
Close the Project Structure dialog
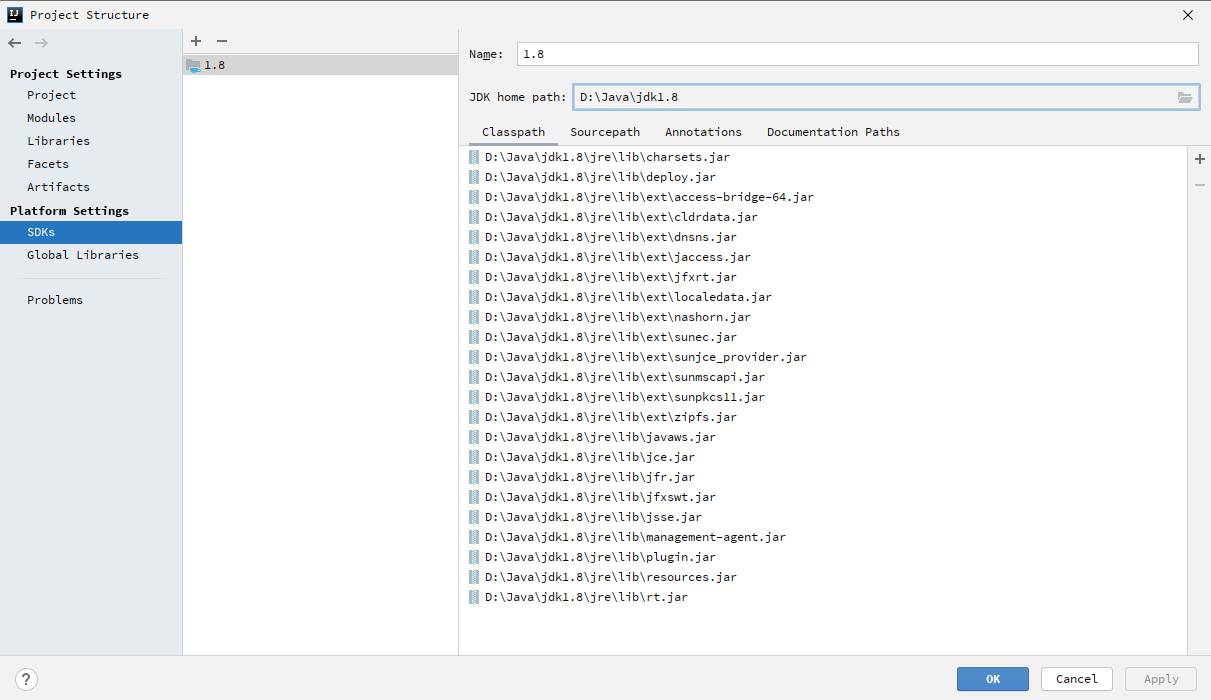click(x=1188, y=15)
